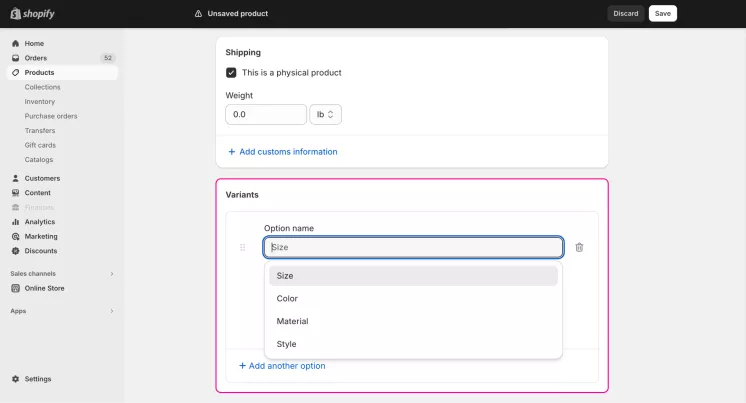This screenshot has width=746, height=403.
Task: Click the Weight input field
Action: (x=266, y=115)
